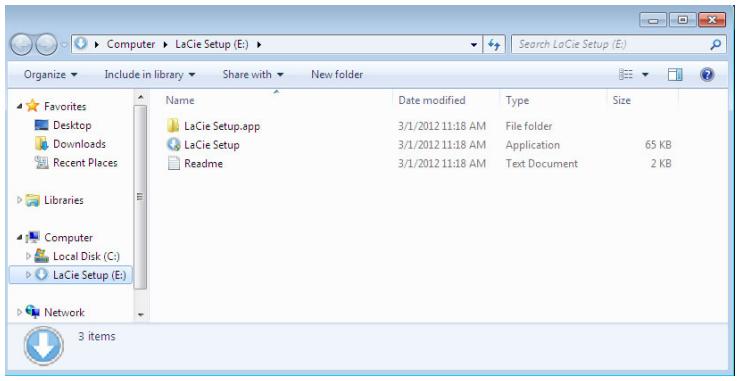The image size is (740, 381).
Task: Open the view options dropdown arrow
Action: pyautogui.click(x=645, y=75)
